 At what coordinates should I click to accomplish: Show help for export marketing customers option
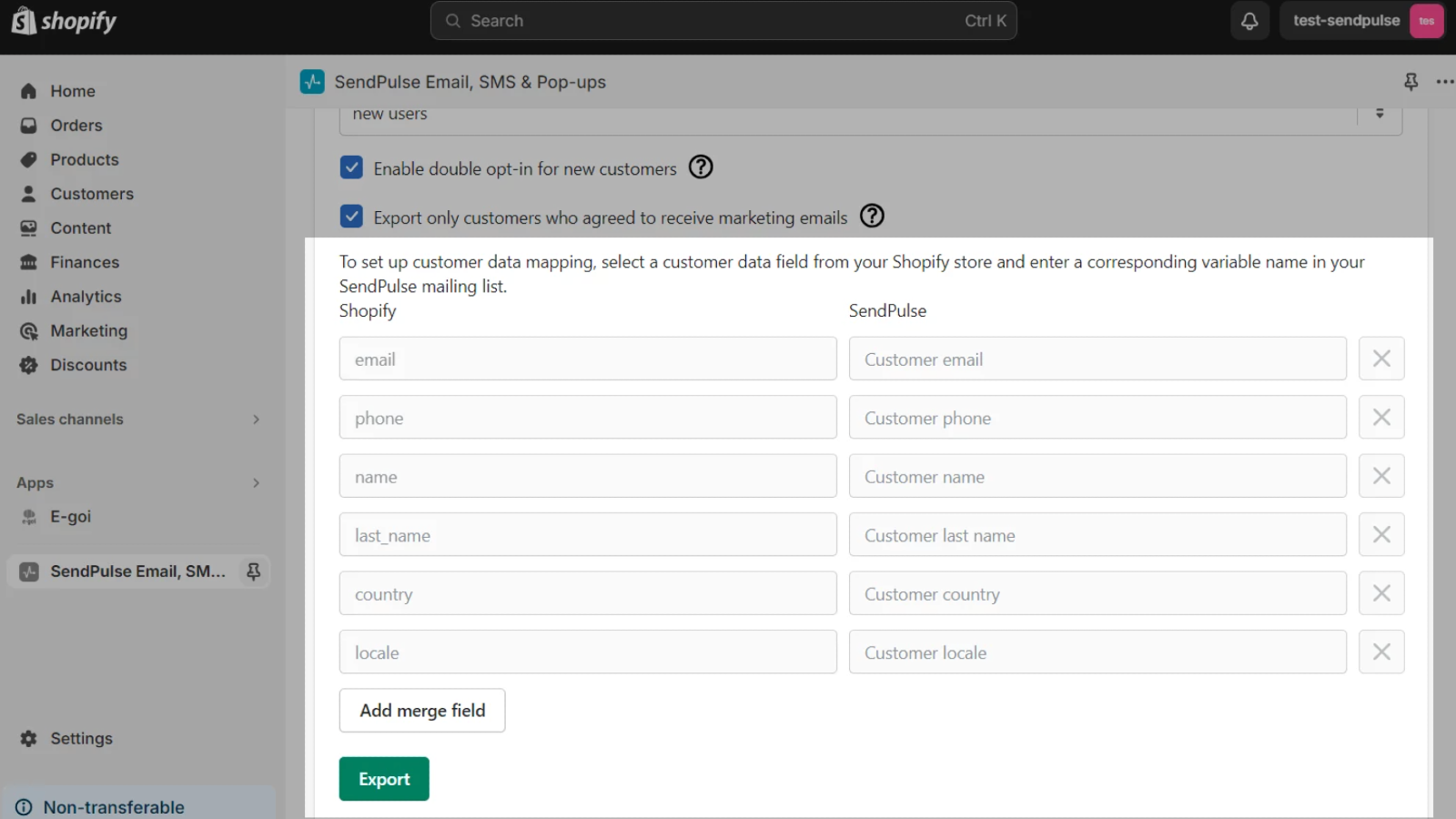pos(872,217)
